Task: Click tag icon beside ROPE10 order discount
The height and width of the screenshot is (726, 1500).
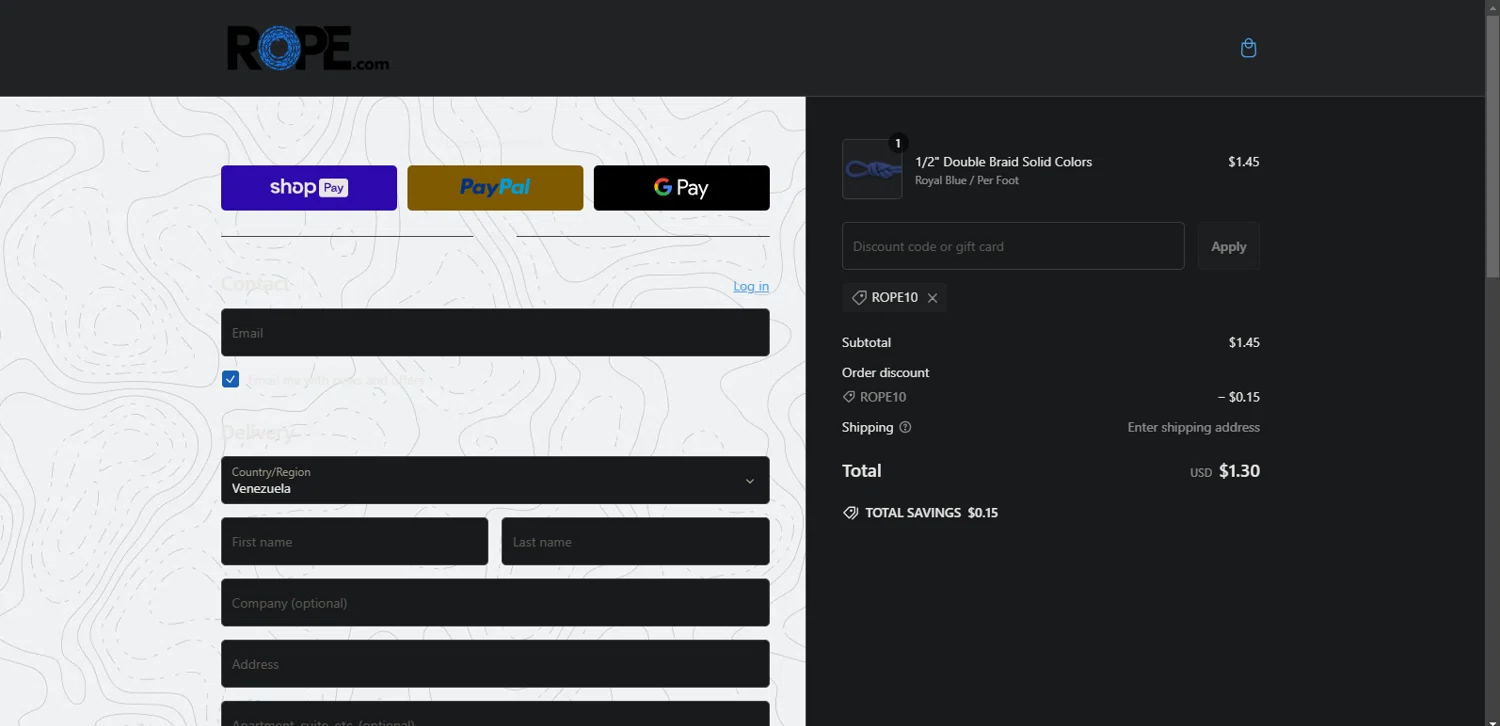Action: pos(849,397)
